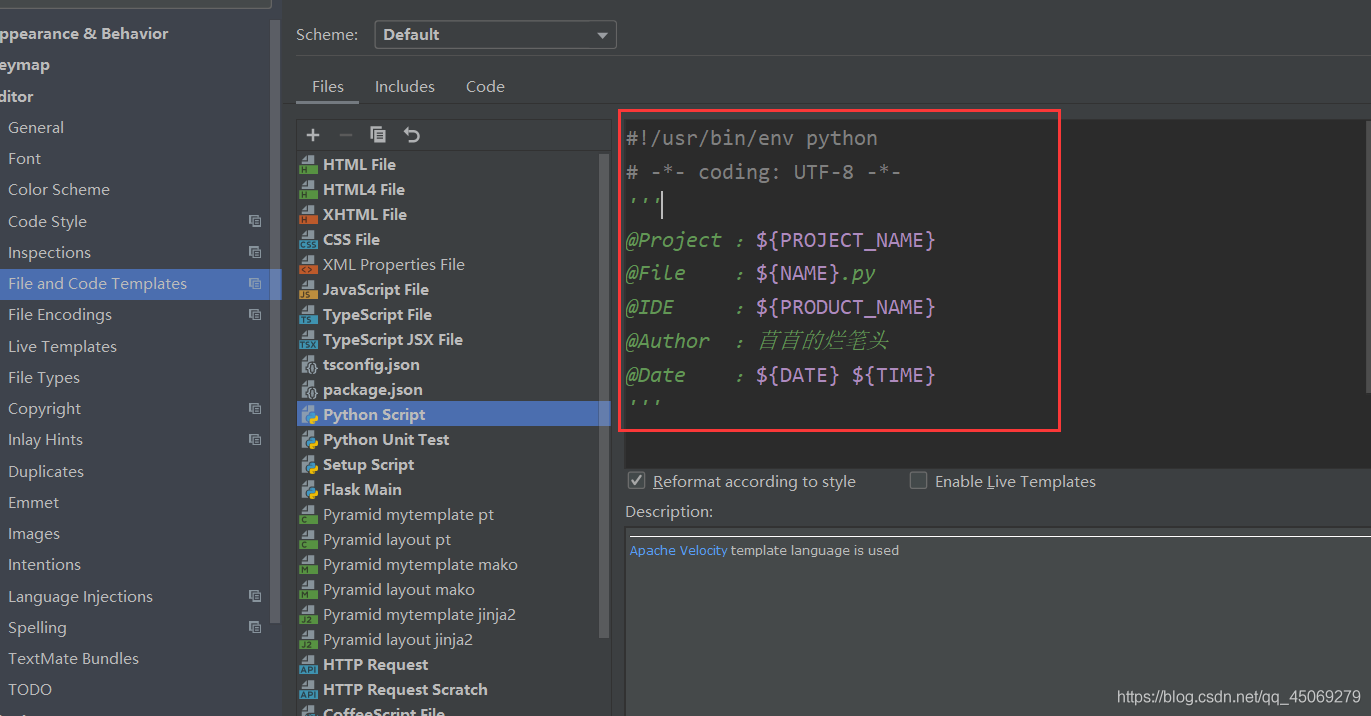Select the Flask Main template
1371x716 pixels.
coord(362,490)
